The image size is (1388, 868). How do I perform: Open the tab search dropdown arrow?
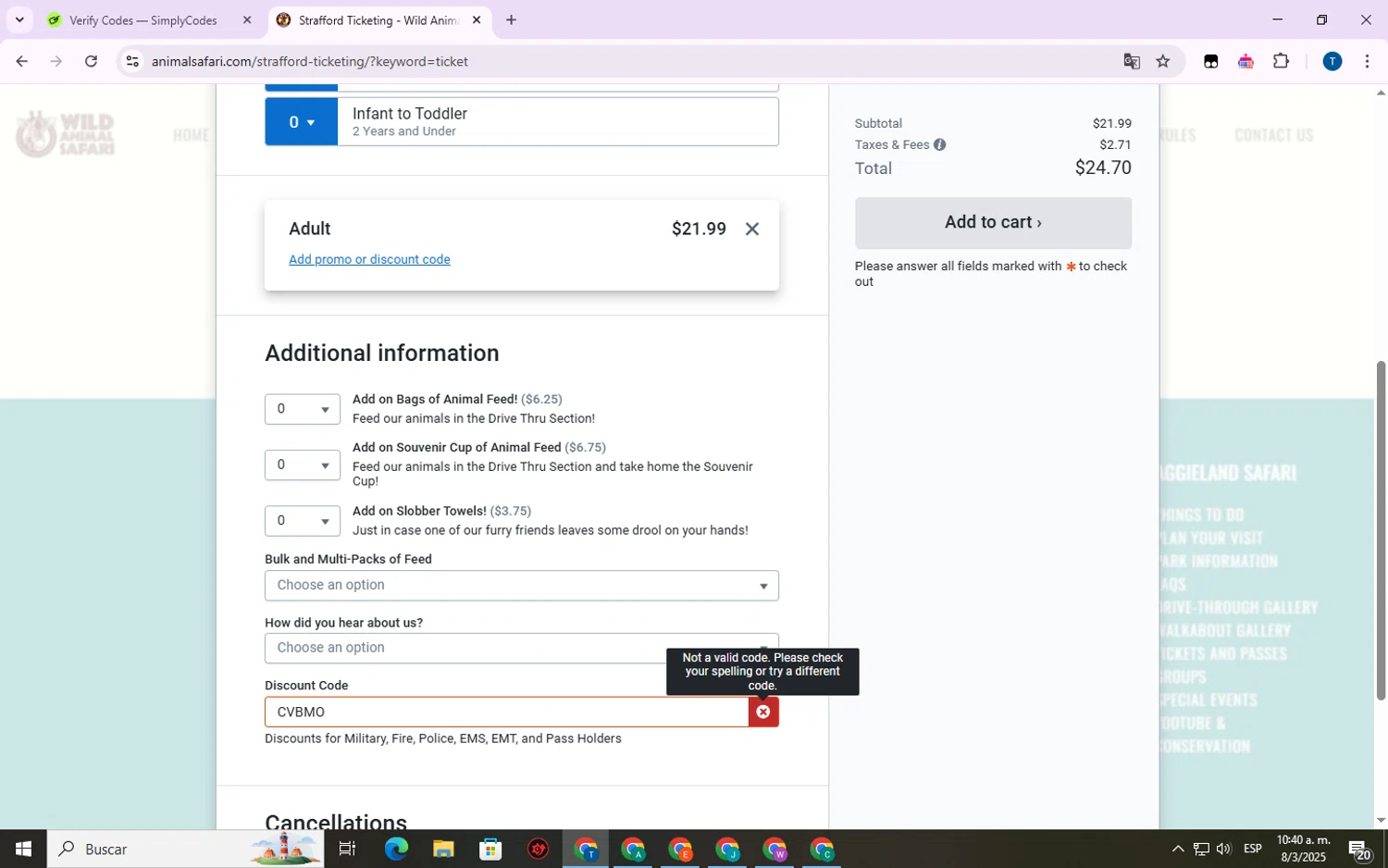(x=19, y=19)
